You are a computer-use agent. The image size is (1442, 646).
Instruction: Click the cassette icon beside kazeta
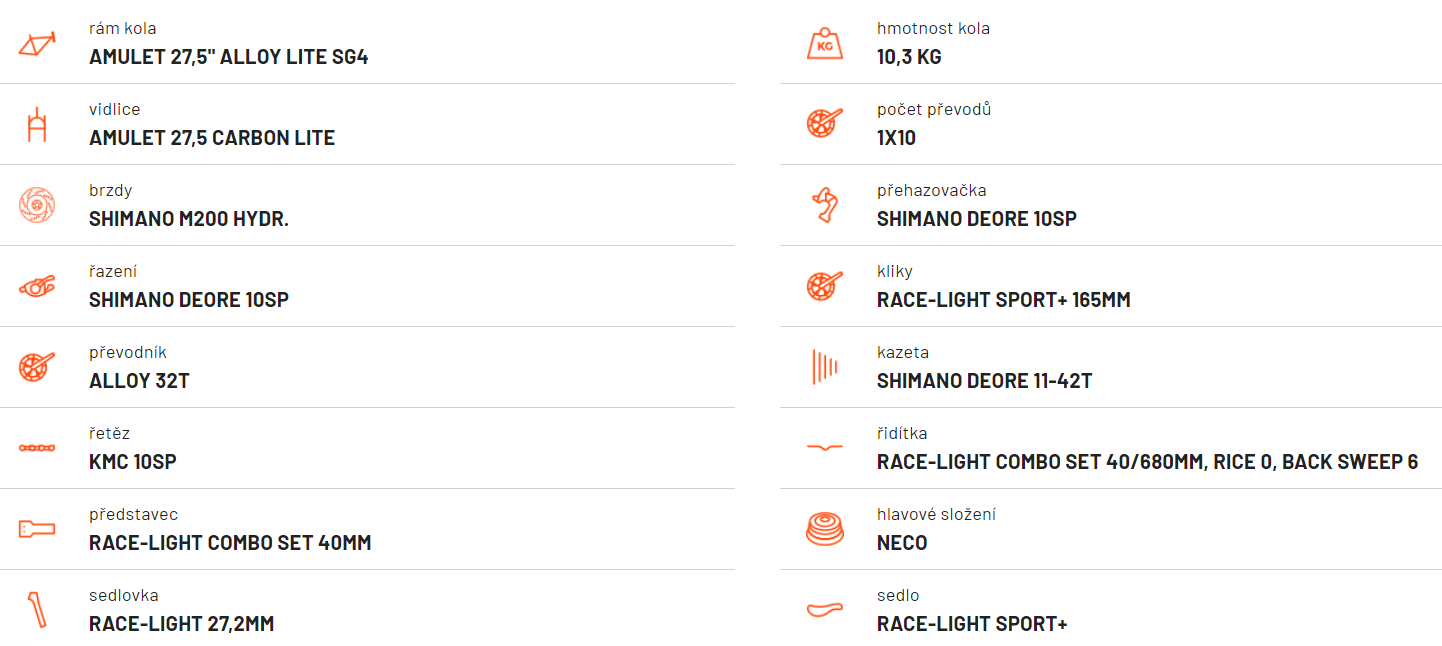(825, 367)
